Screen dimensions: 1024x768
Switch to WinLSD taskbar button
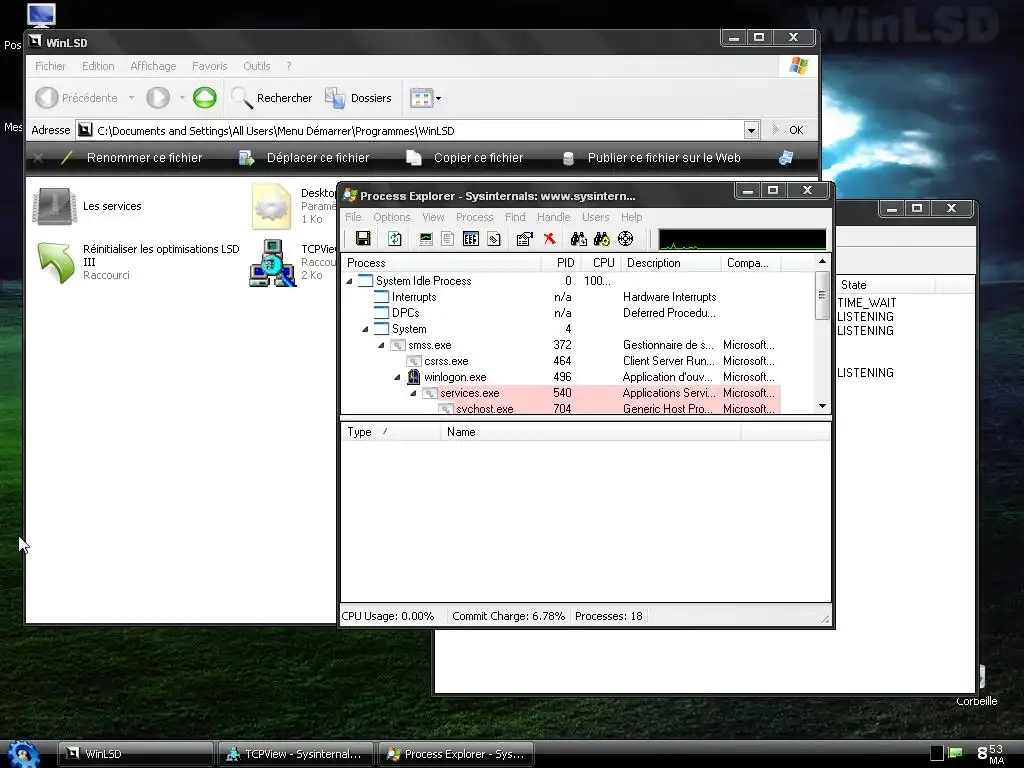point(136,754)
